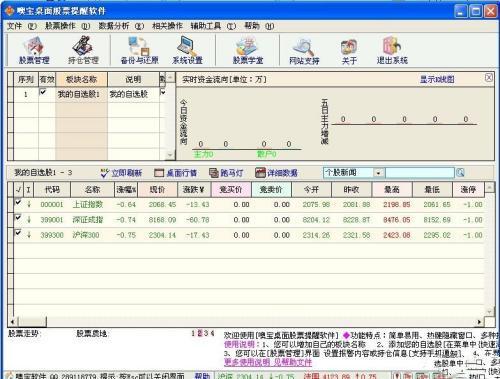
Task: Sort by the 代码 column header
Action: pos(52,190)
